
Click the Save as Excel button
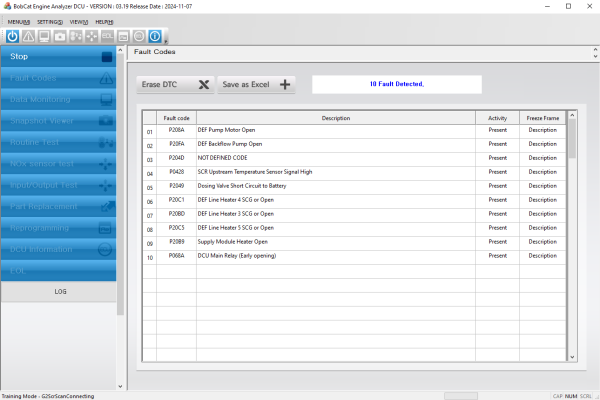click(x=256, y=85)
